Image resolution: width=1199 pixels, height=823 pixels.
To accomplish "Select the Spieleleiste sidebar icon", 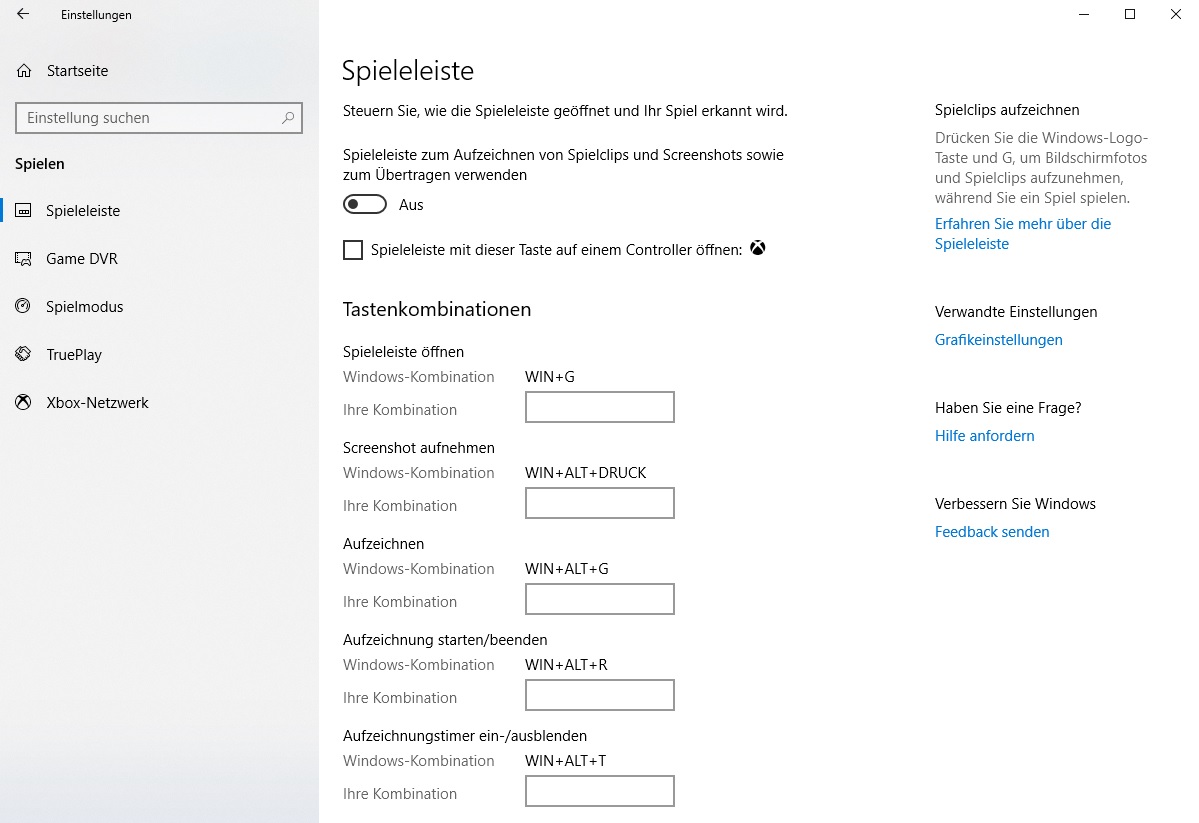I will (24, 210).
